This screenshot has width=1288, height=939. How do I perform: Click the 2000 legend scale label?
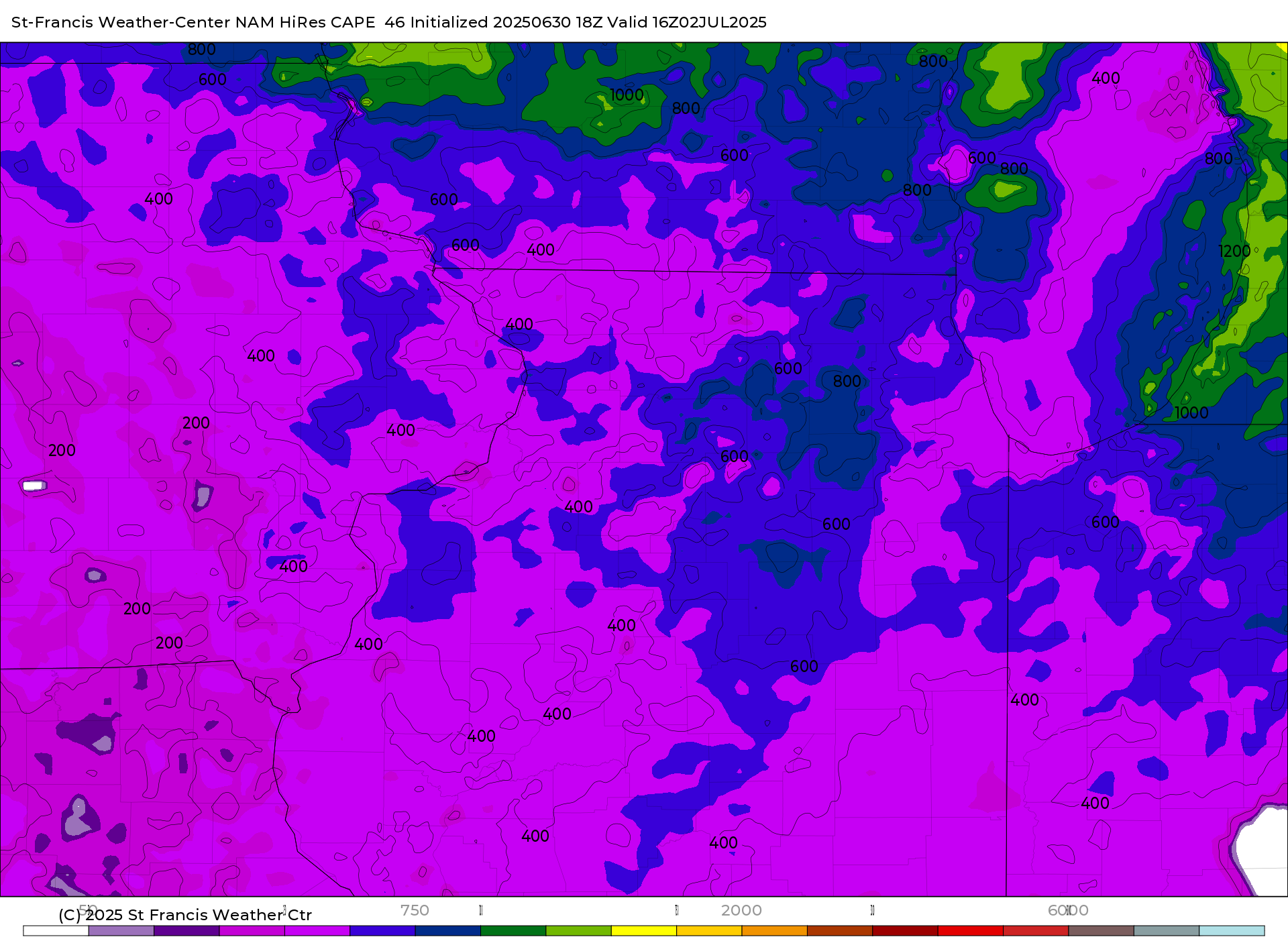tap(741, 910)
